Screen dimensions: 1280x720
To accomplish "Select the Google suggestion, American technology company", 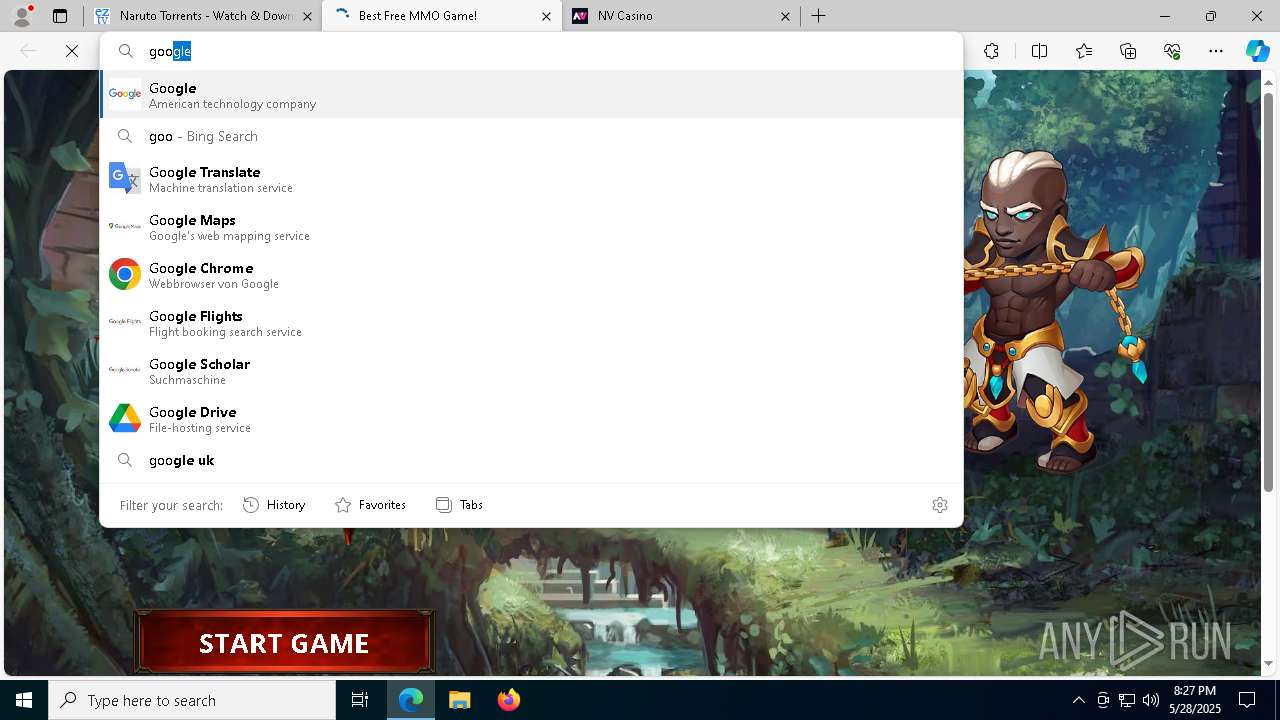I will point(531,95).
